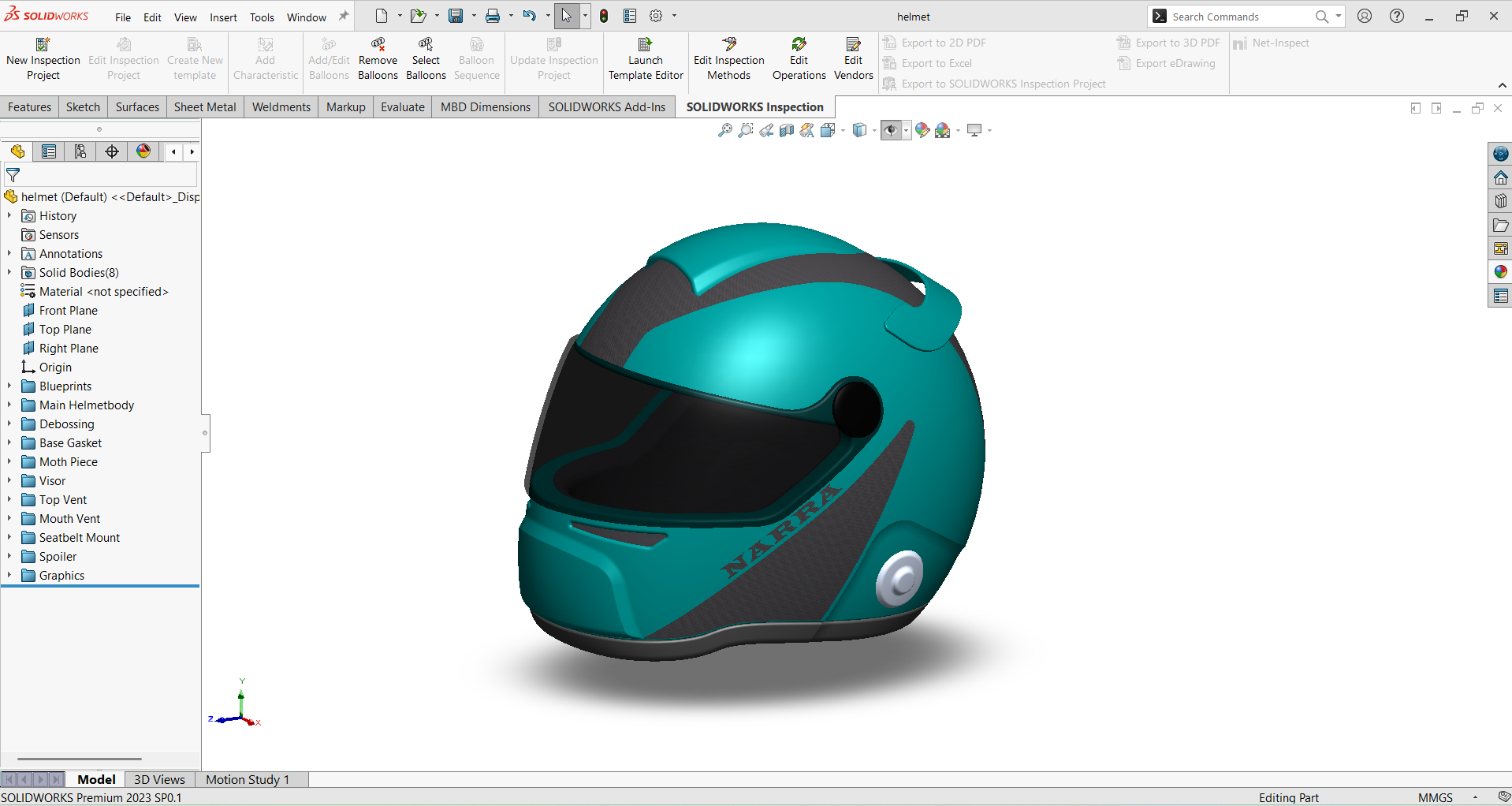This screenshot has height=806, width=1512.
Task: Open View Palette in task pane
Action: [1501, 248]
